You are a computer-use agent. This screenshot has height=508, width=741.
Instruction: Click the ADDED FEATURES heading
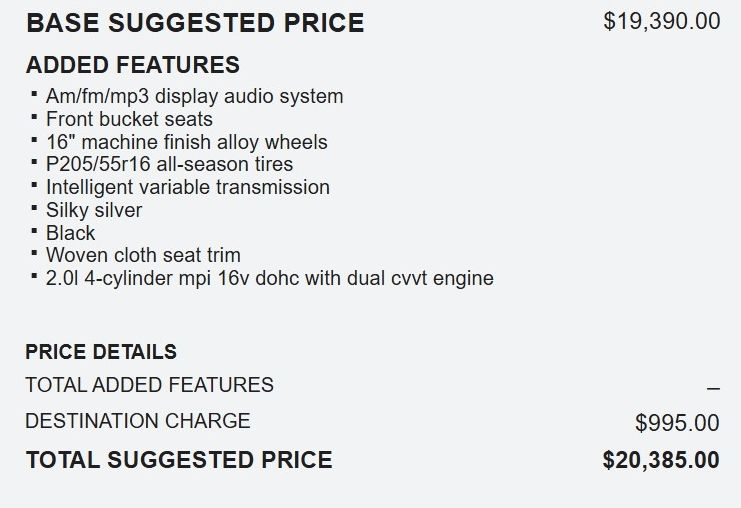133,65
